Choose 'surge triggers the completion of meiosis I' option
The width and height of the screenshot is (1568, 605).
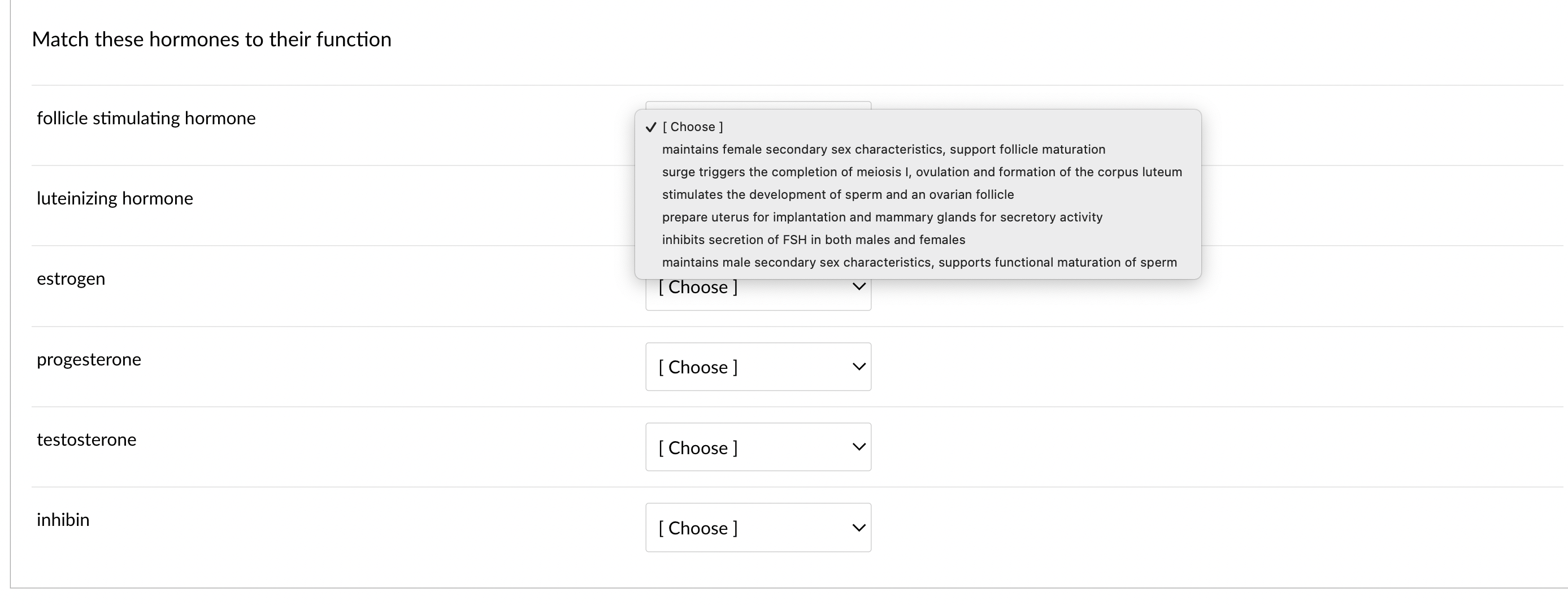(x=922, y=172)
